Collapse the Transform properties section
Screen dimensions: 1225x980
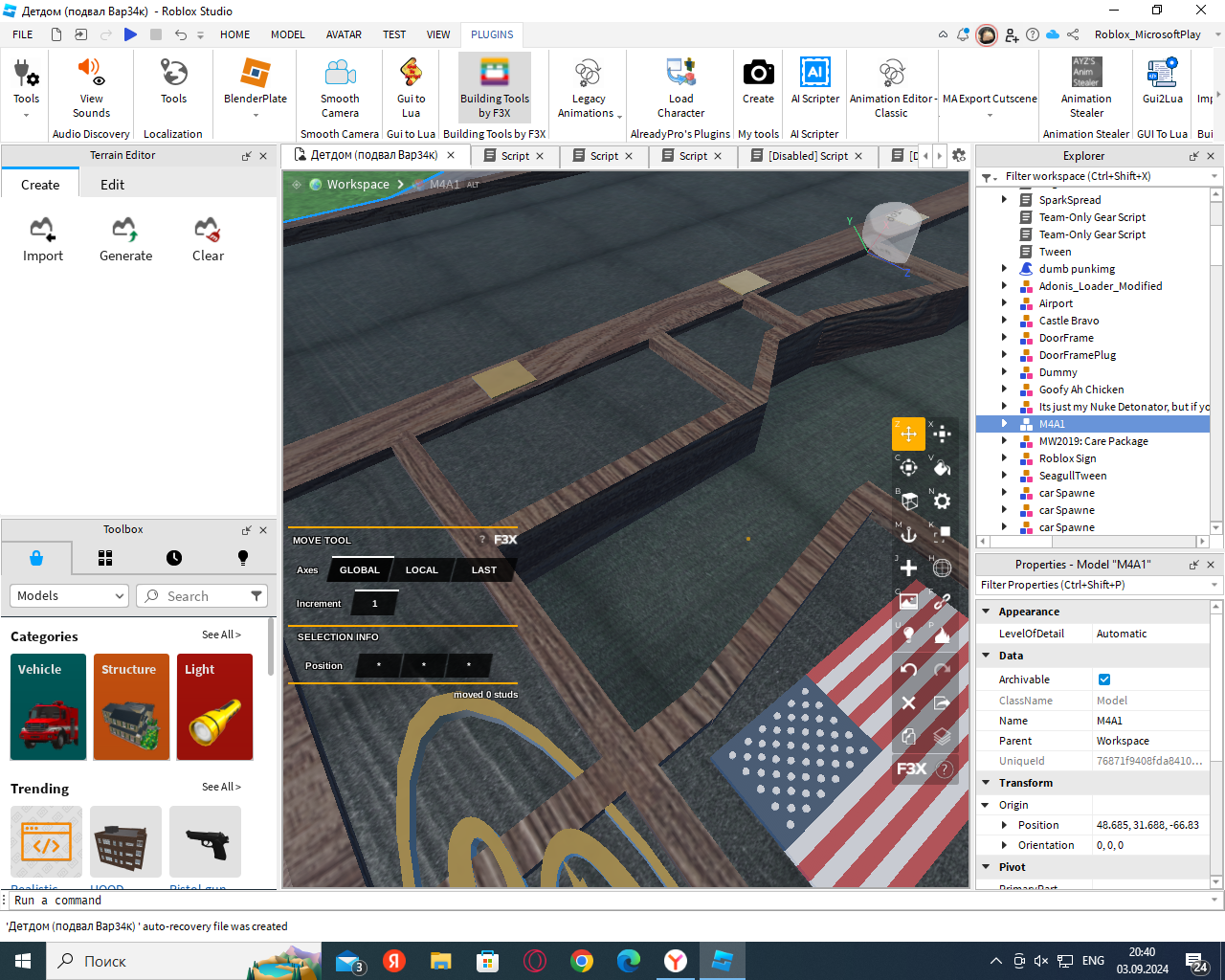(x=986, y=783)
